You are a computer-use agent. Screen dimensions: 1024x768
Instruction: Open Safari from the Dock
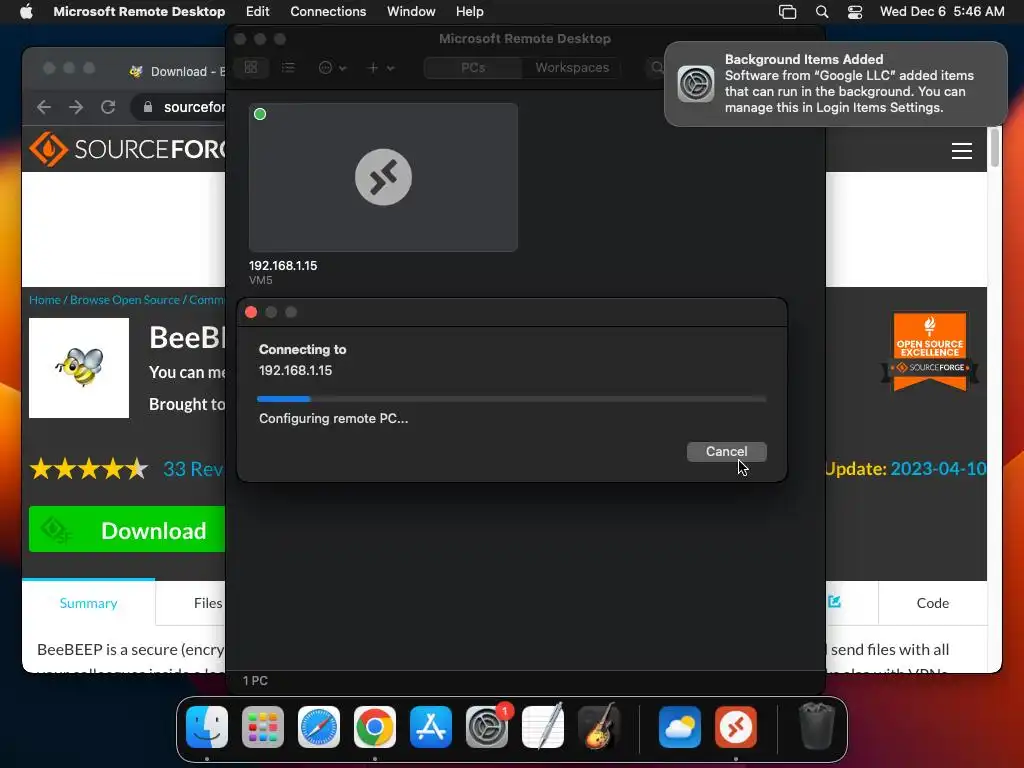click(319, 727)
